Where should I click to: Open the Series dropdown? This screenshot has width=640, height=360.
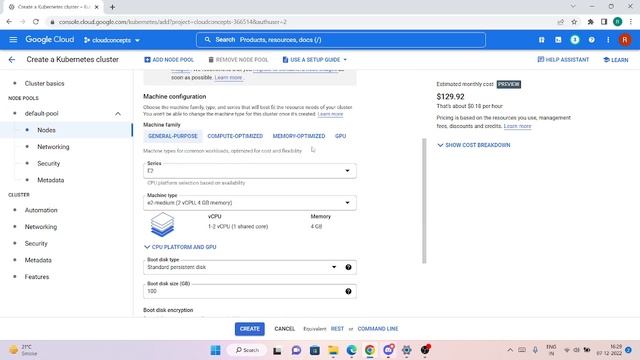[249, 171]
